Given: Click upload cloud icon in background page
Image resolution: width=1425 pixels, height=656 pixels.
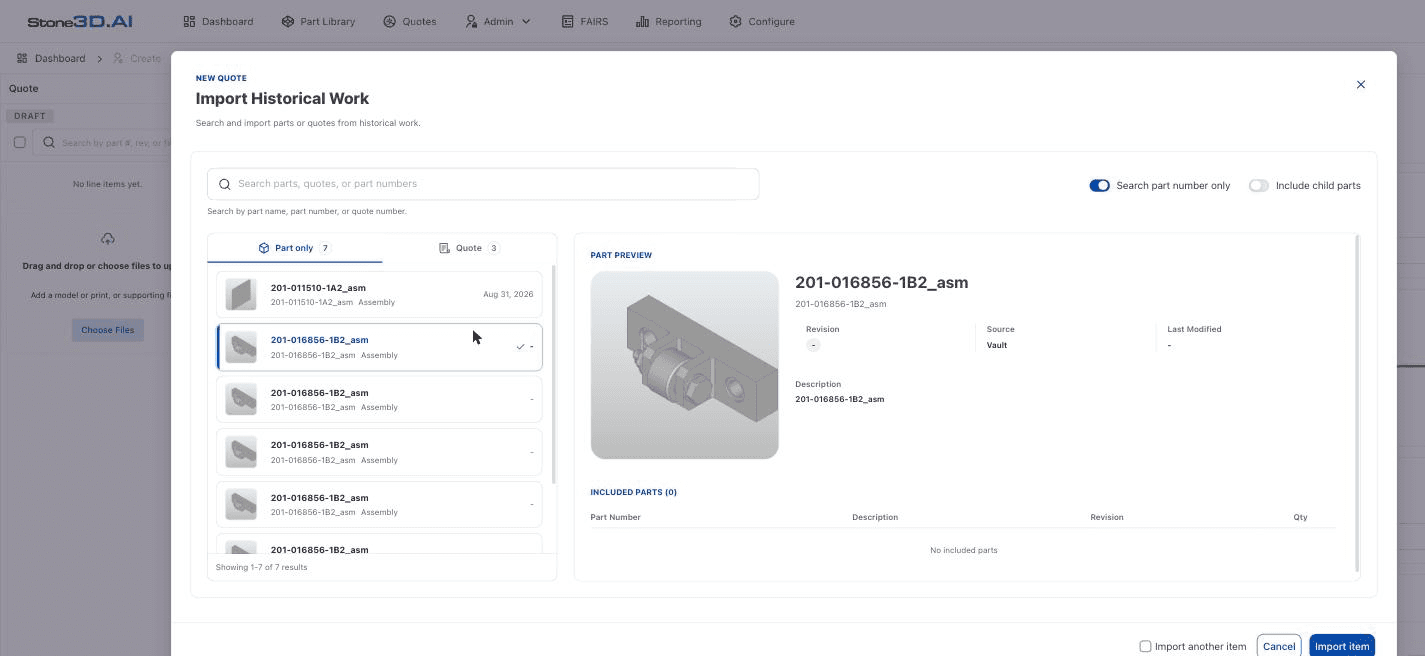Looking at the screenshot, I should click(x=108, y=238).
